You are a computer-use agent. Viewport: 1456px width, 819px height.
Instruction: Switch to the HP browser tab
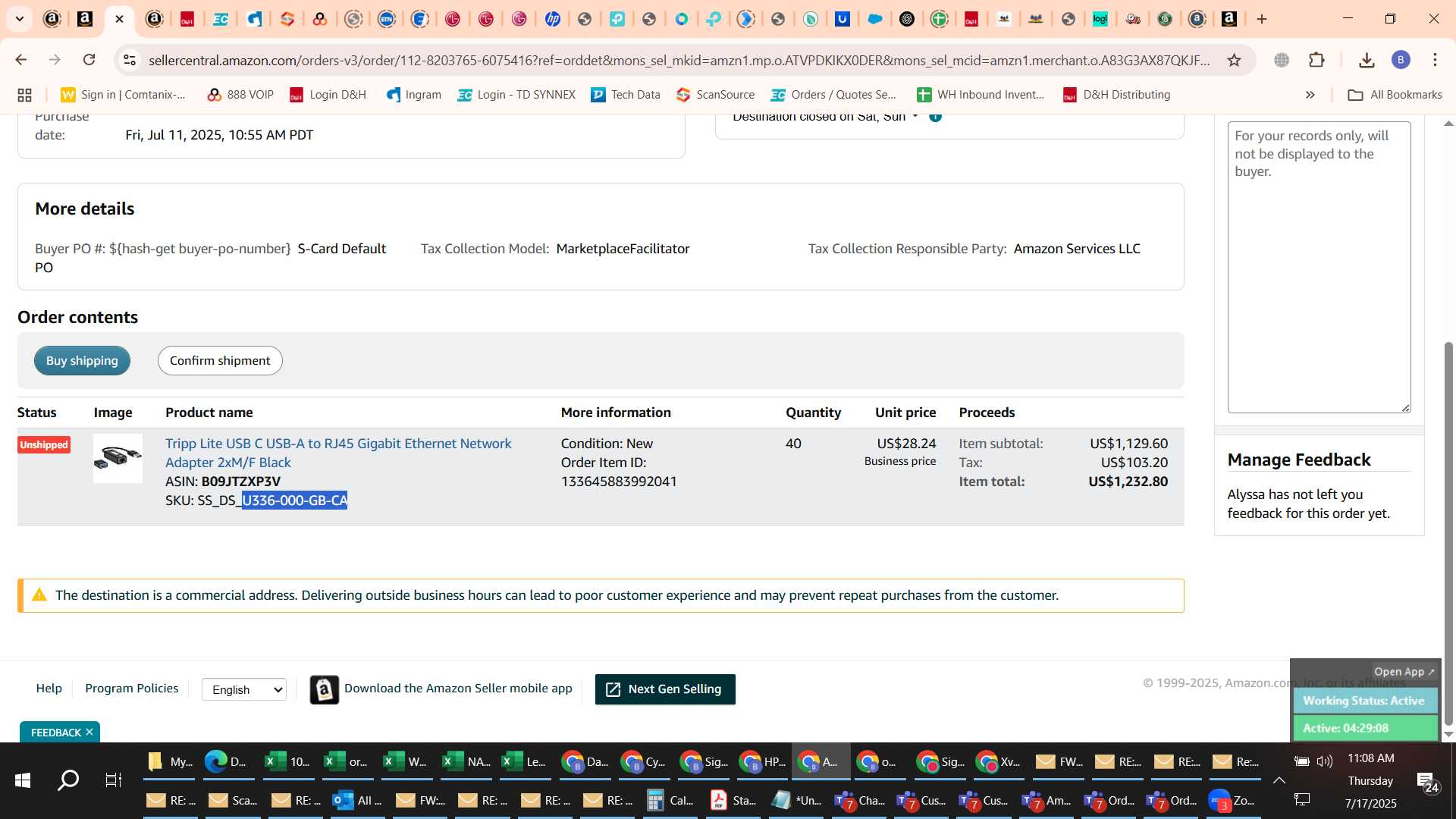(x=552, y=19)
